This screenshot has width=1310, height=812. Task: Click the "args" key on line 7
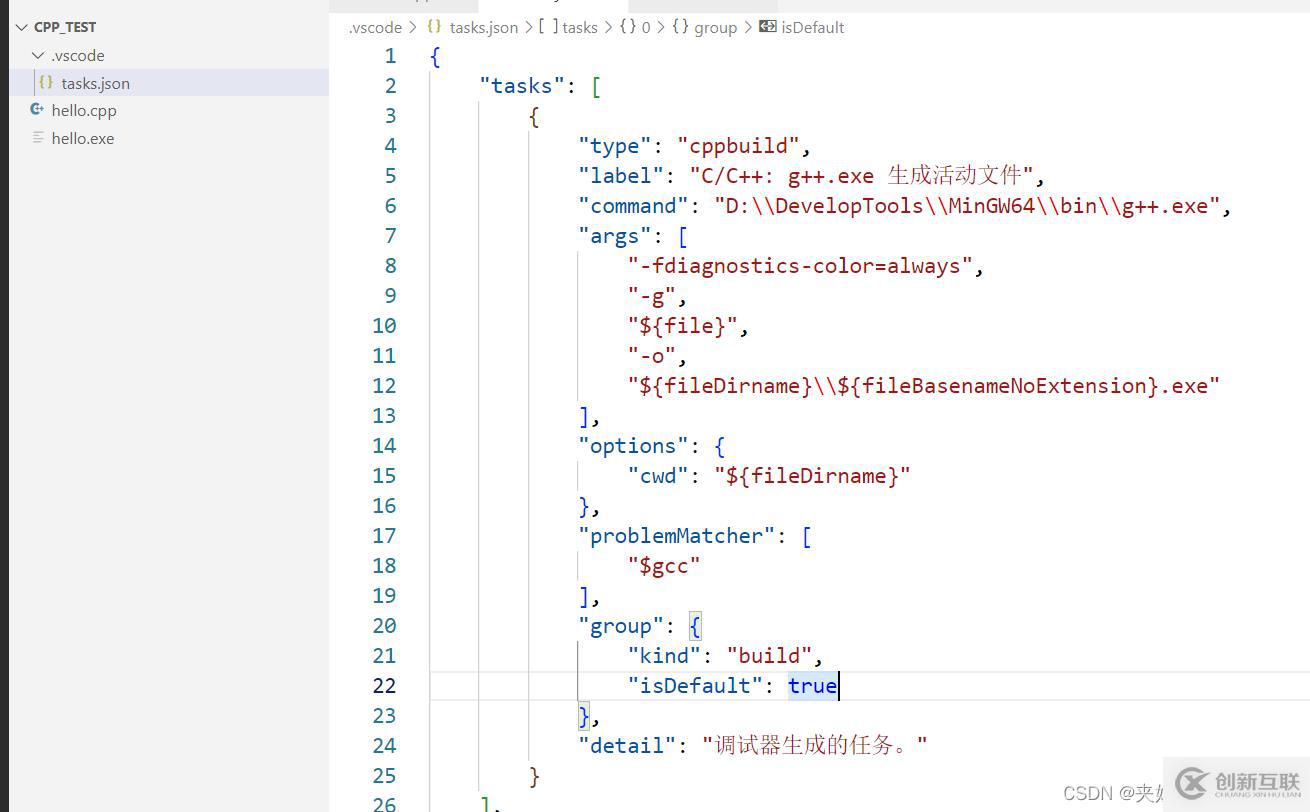point(615,236)
